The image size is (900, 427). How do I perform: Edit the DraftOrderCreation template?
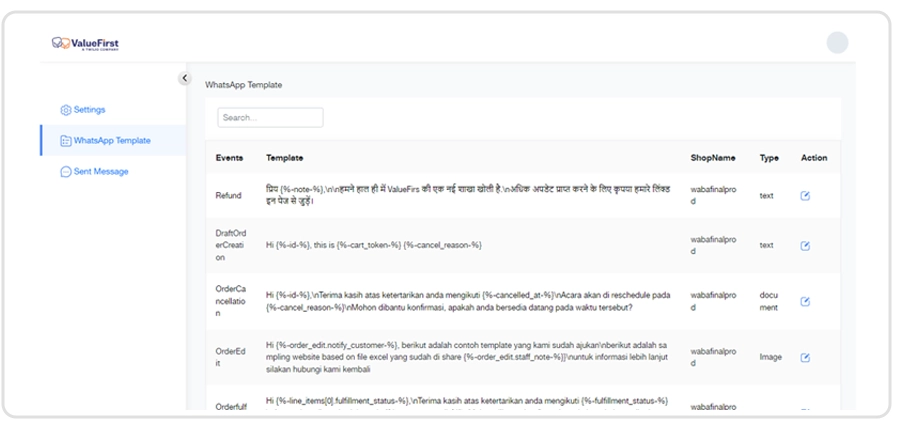click(x=805, y=246)
